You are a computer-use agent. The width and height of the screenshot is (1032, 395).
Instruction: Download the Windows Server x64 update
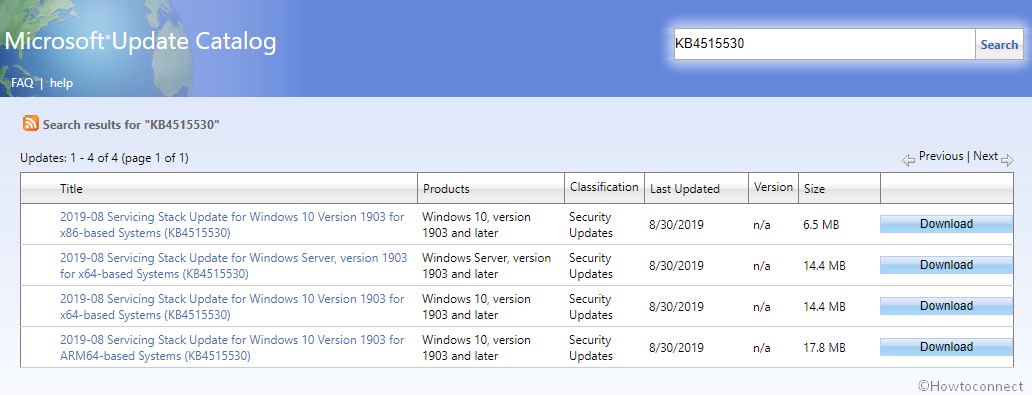[946, 265]
